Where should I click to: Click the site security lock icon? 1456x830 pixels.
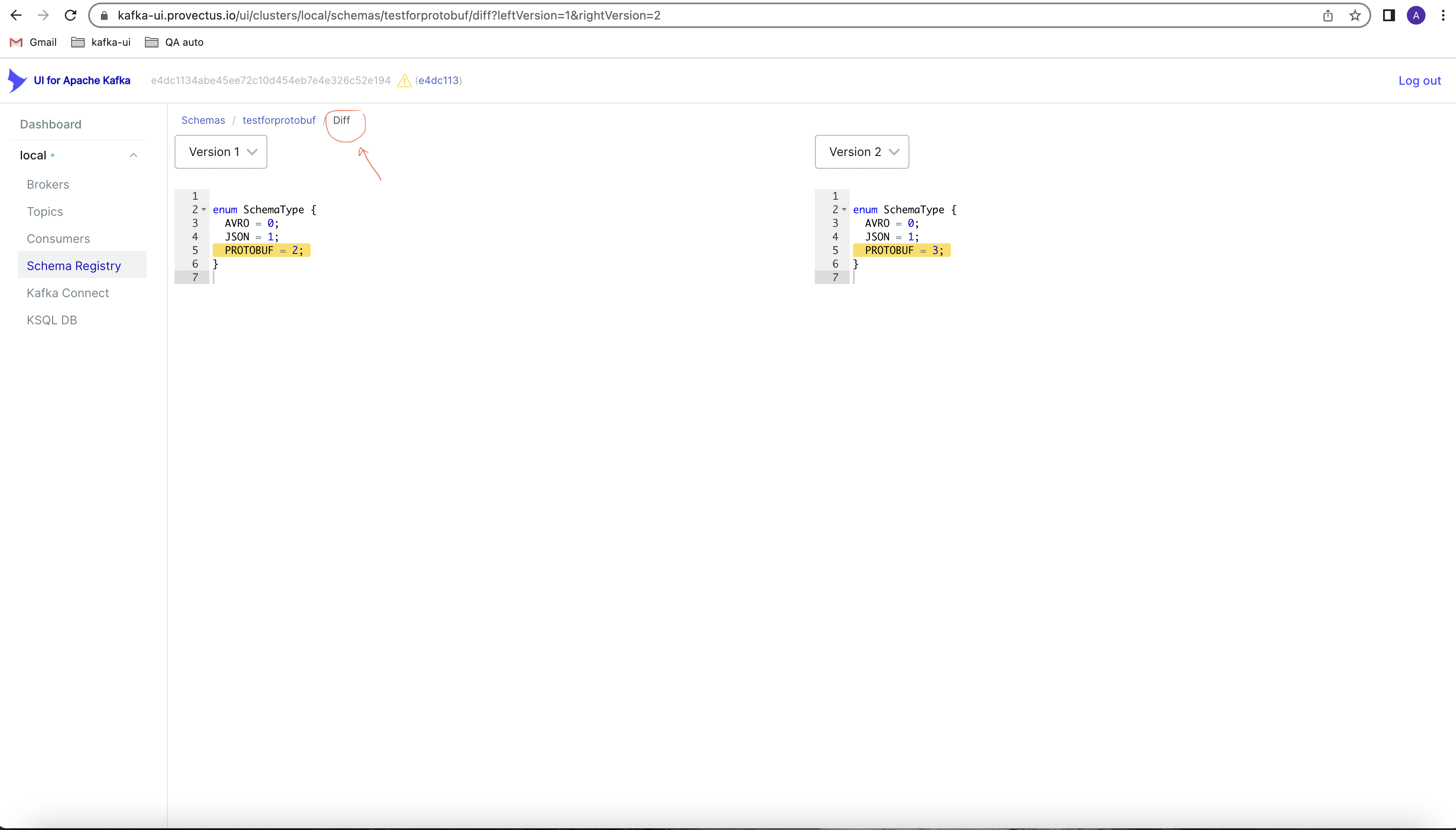click(x=104, y=15)
